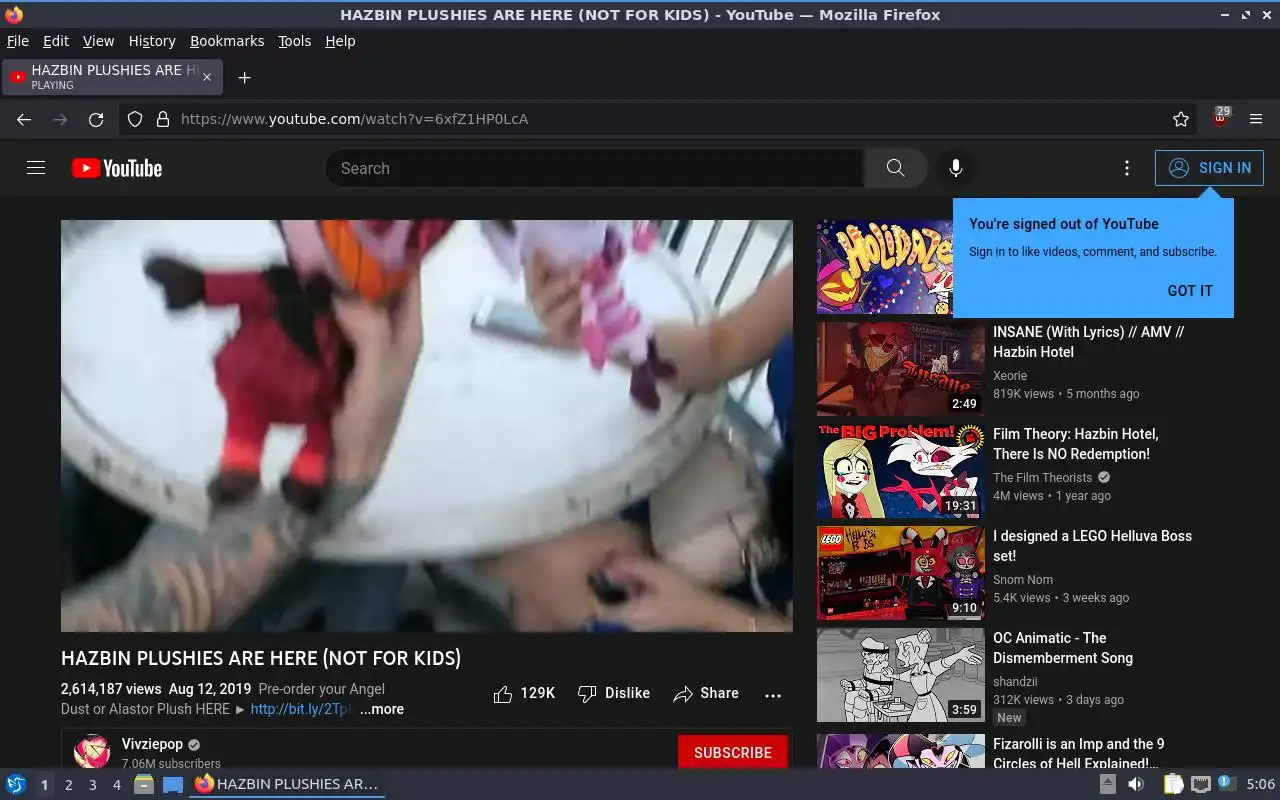Image resolution: width=1280 pixels, height=800 pixels.
Task: Click the Dislike thumbs-down button
Action: (614, 693)
